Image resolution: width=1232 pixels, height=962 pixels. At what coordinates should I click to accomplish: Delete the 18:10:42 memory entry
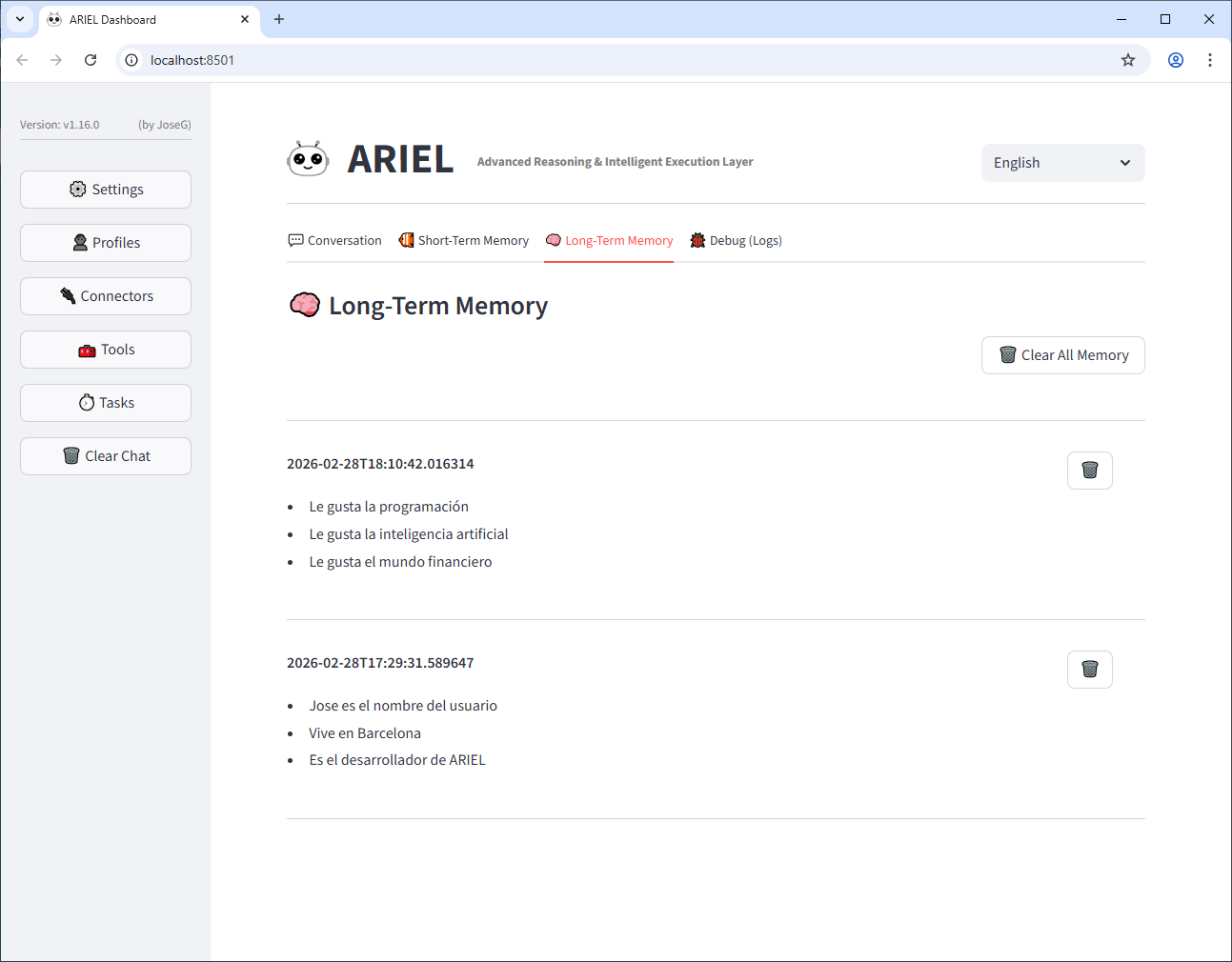point(1089,471)
